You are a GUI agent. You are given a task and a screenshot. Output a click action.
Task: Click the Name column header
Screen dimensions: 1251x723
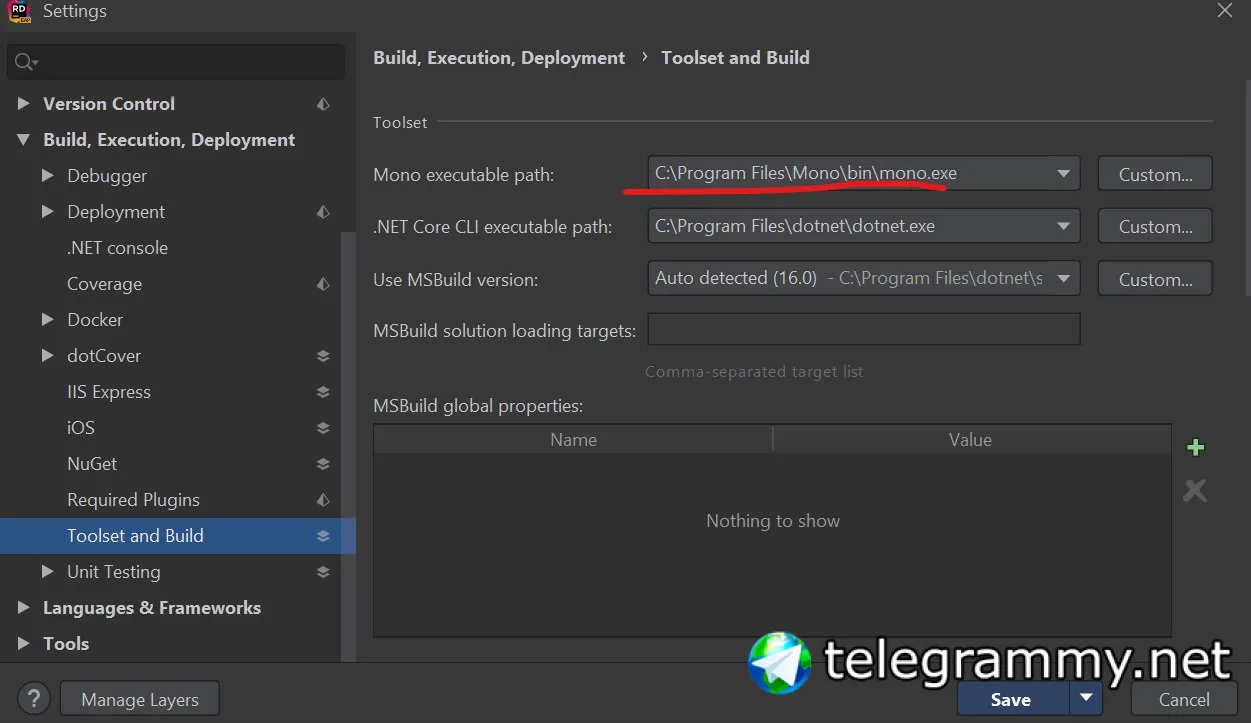(573, 439)
